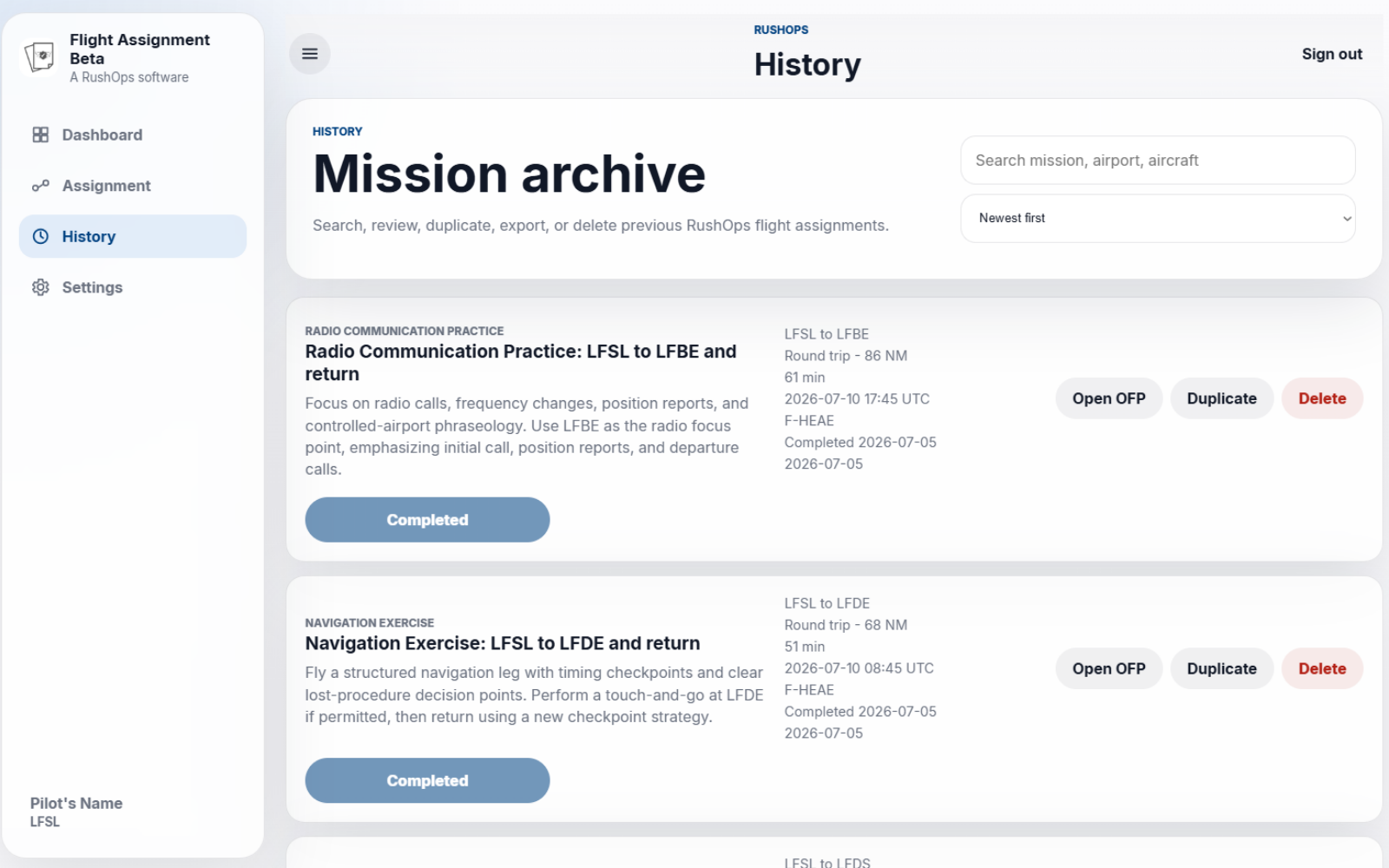
Task: Click title 'Navigation Exercise: LFSL to LFDE and return'
Action: 503,643
